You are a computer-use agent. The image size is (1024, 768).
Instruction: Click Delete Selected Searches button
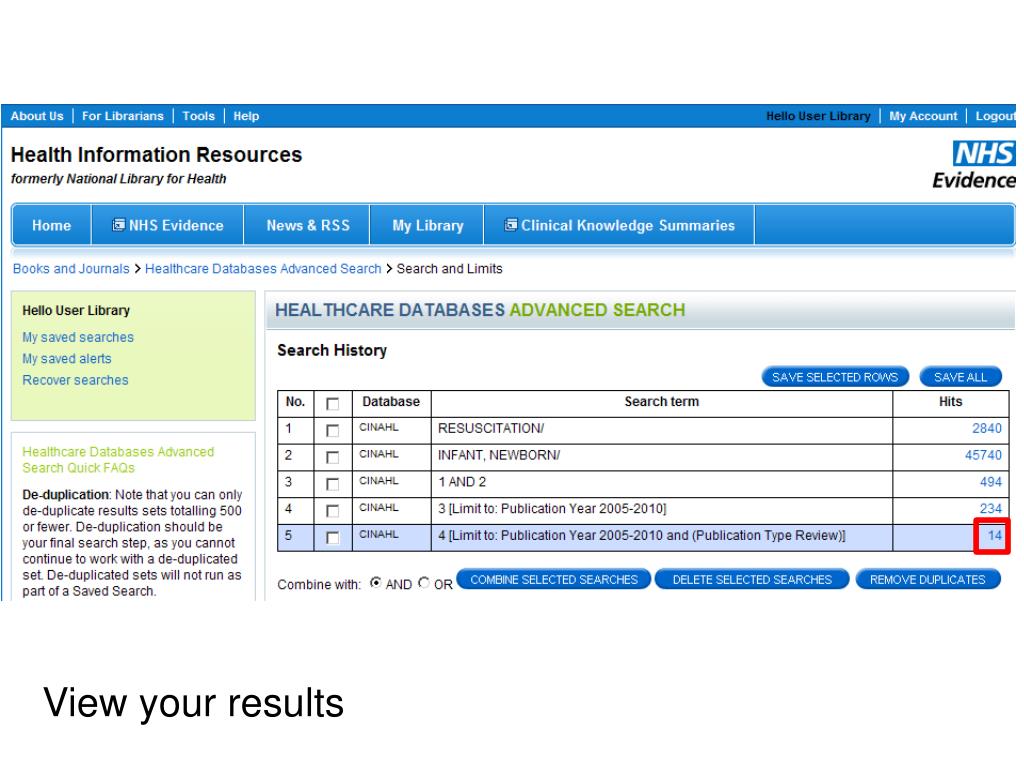point(752,579)
